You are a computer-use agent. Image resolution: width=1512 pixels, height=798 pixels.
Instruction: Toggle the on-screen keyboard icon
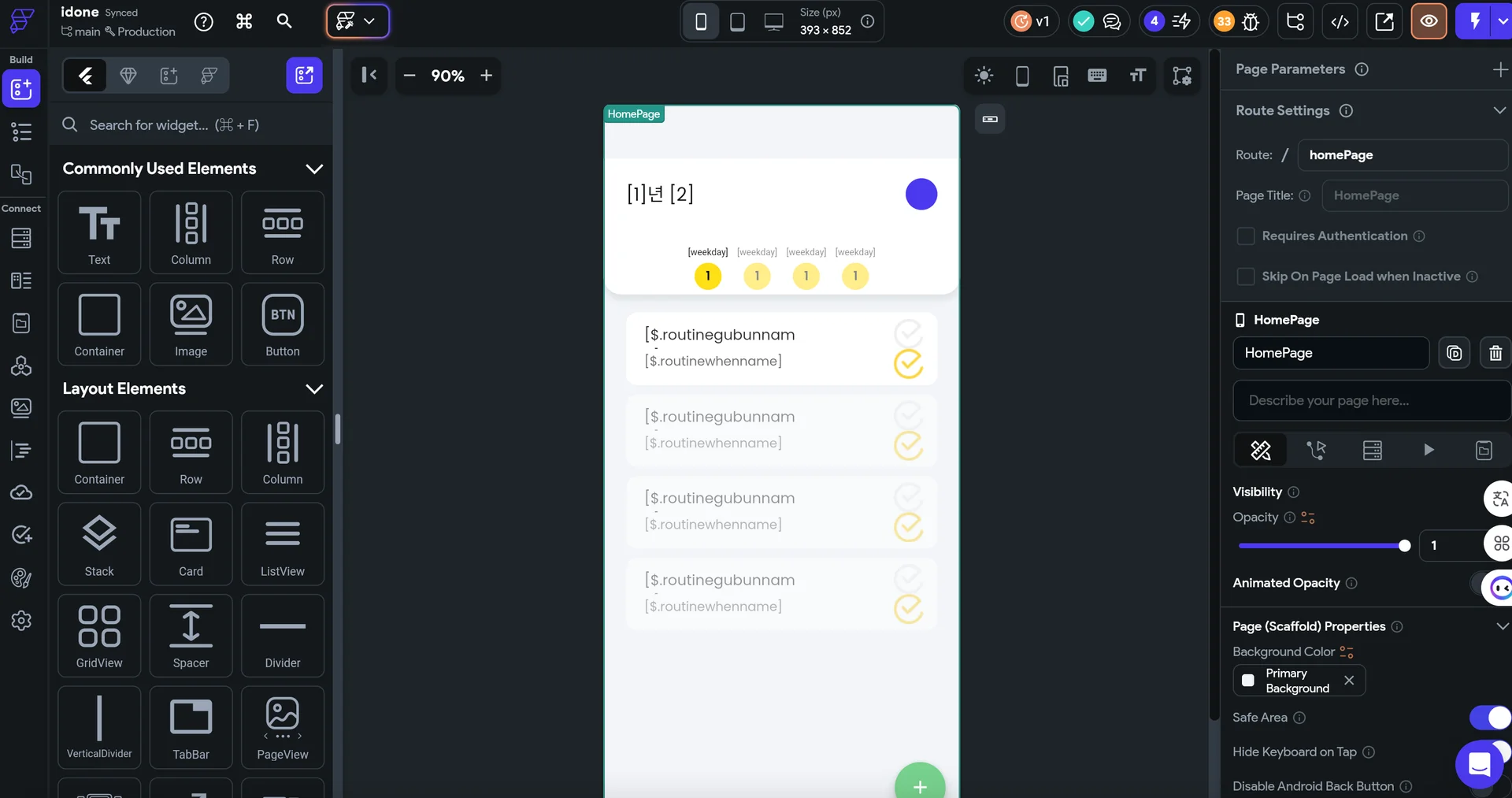point(1097,76)
